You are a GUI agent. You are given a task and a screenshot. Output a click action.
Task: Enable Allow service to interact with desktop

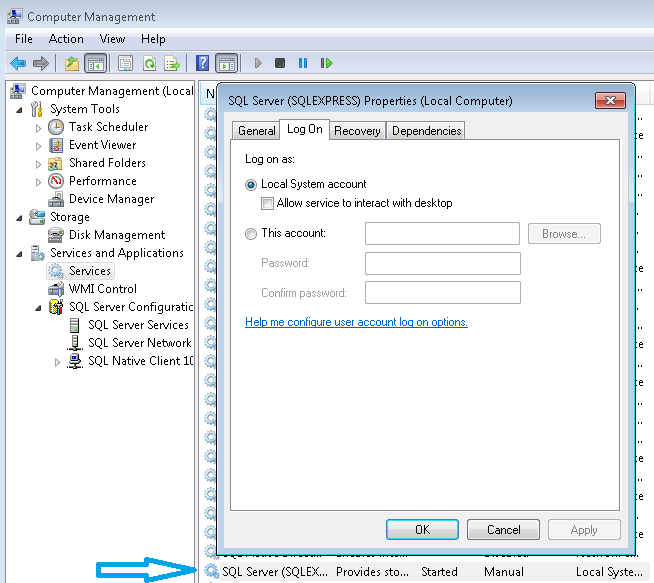pyautogui.click(x=267, y=204)
